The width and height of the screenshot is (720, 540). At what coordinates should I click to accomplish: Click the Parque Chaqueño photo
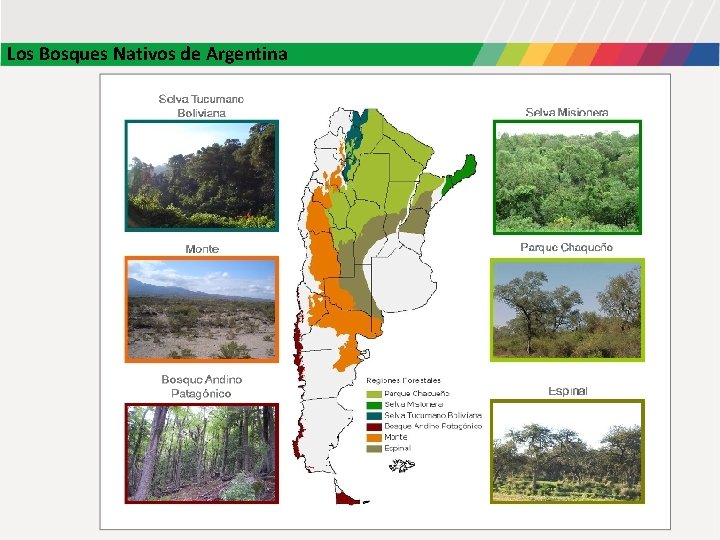coord(568,310)
